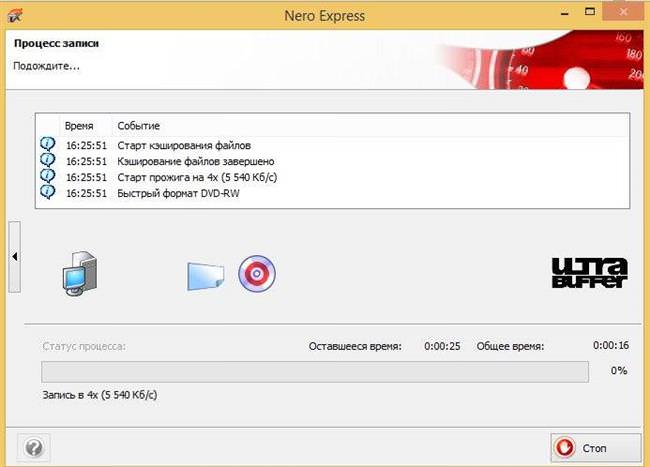Click remaining time value 0:00:25
650x467 pixels.
[442, 346]
